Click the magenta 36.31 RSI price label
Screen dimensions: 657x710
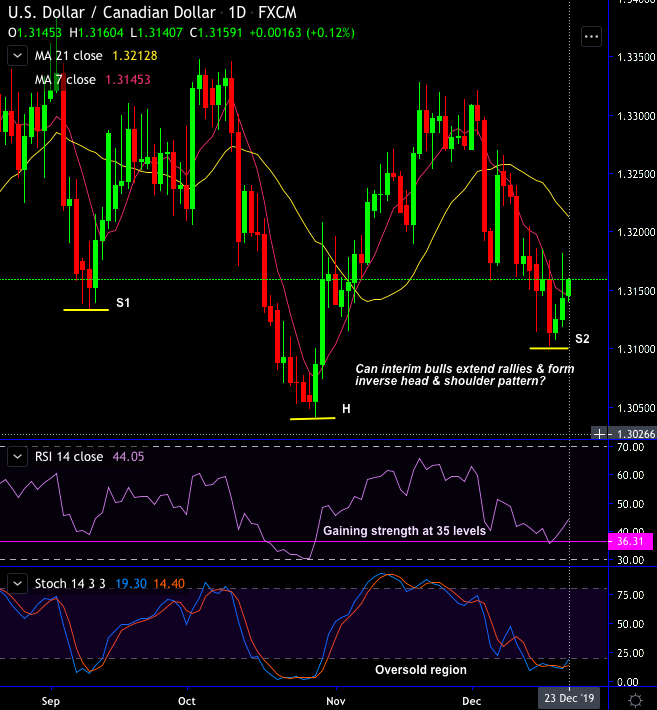(631, 541)
